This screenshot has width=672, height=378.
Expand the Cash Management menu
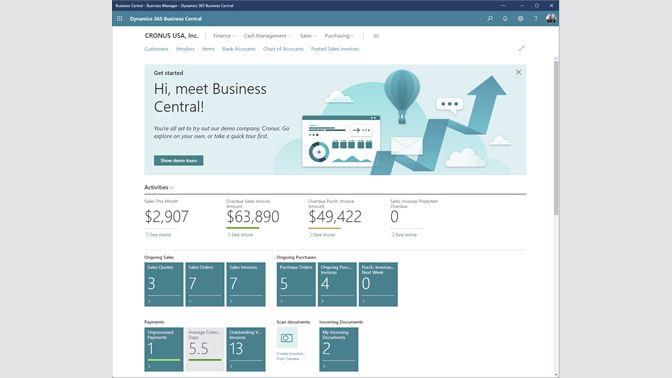click(x=267, y=36)
